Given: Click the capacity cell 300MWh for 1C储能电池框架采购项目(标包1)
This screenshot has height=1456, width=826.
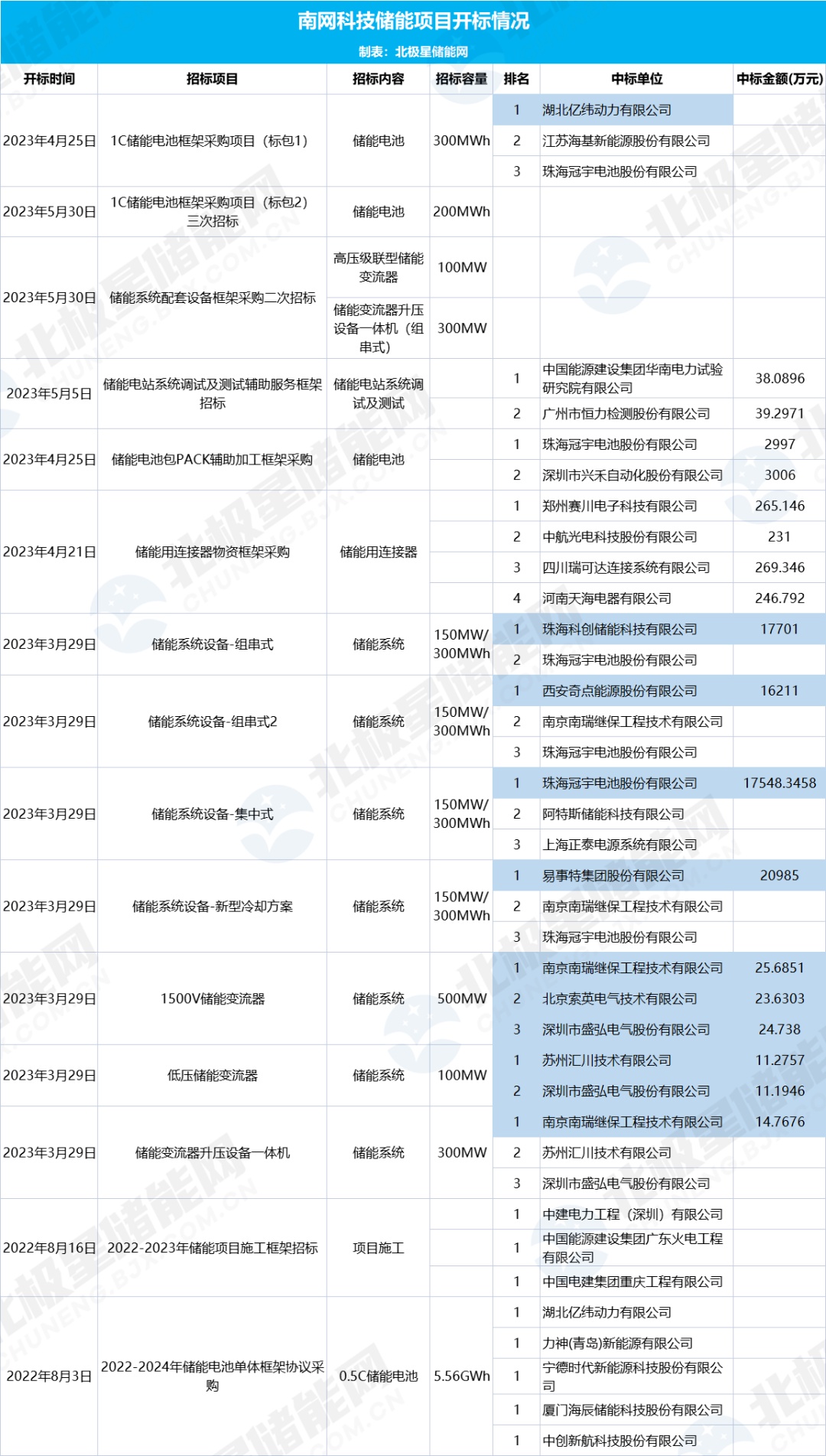Looking at the screenshot, I should click(461, 141).
